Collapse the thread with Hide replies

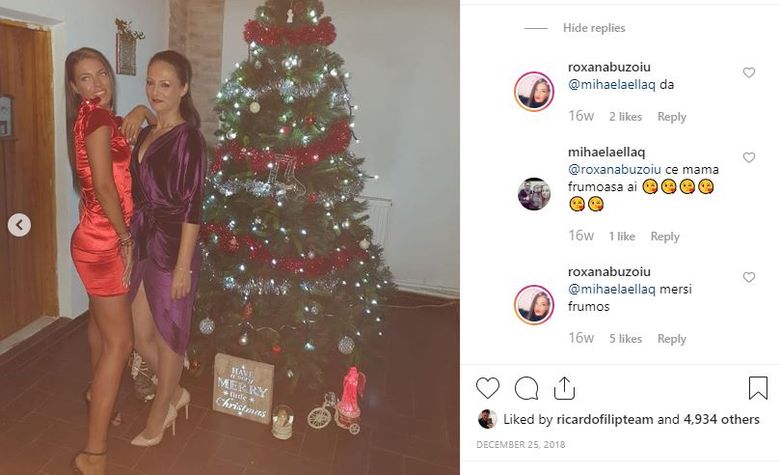pyautogui.click(x=594, y=28)
